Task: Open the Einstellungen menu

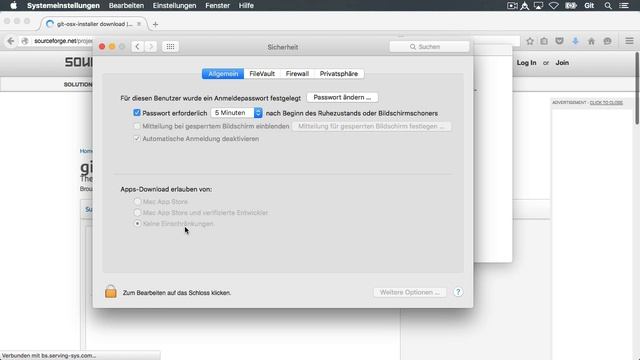Action: (x=174, y=6)
